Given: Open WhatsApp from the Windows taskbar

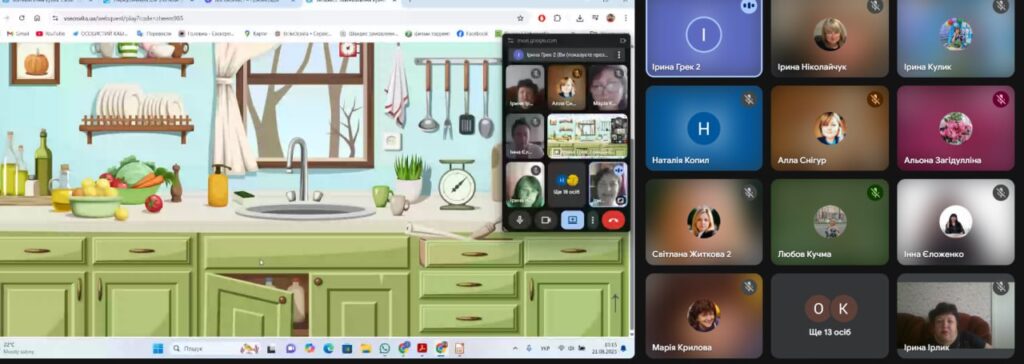Looking at the screenshot, I should tap(385, 348).
